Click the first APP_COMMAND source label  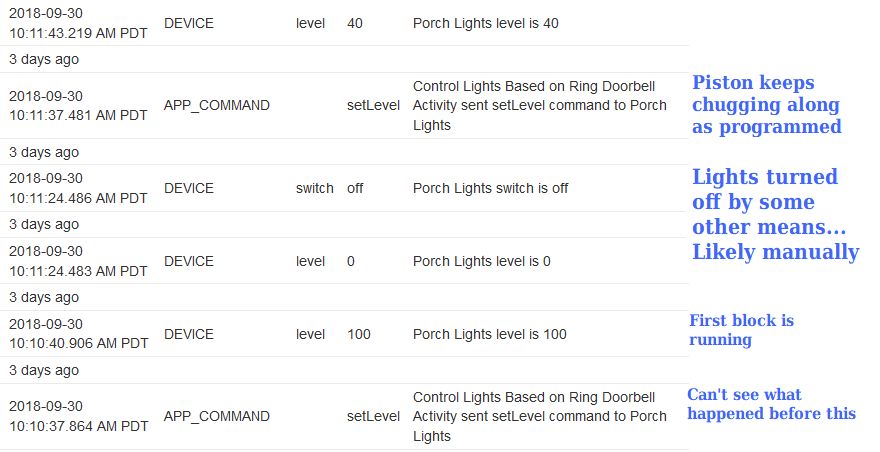coord(217,105)
